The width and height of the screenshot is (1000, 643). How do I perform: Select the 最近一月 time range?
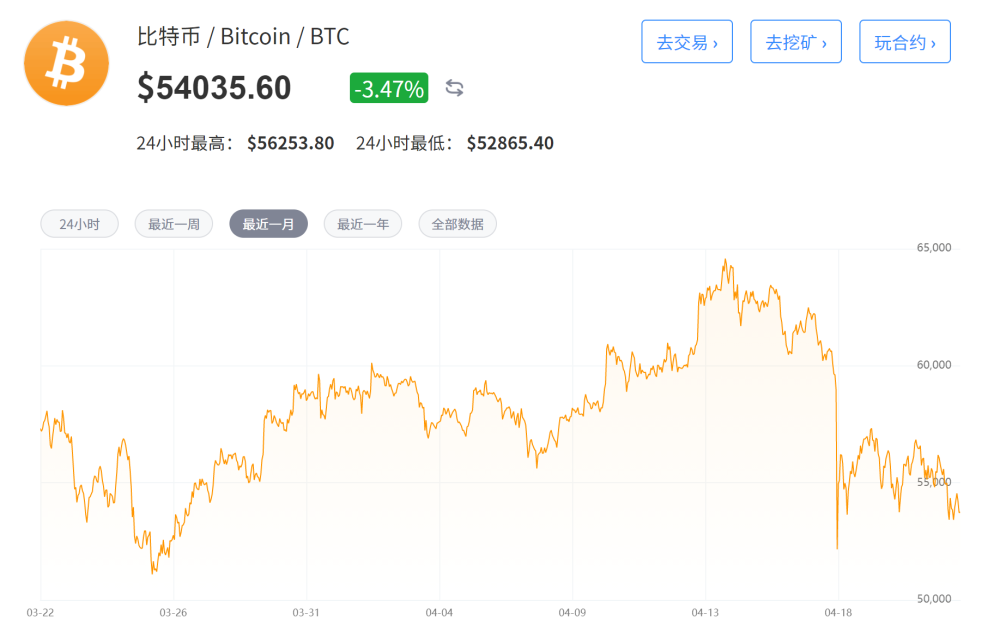(x=268, y=223)
